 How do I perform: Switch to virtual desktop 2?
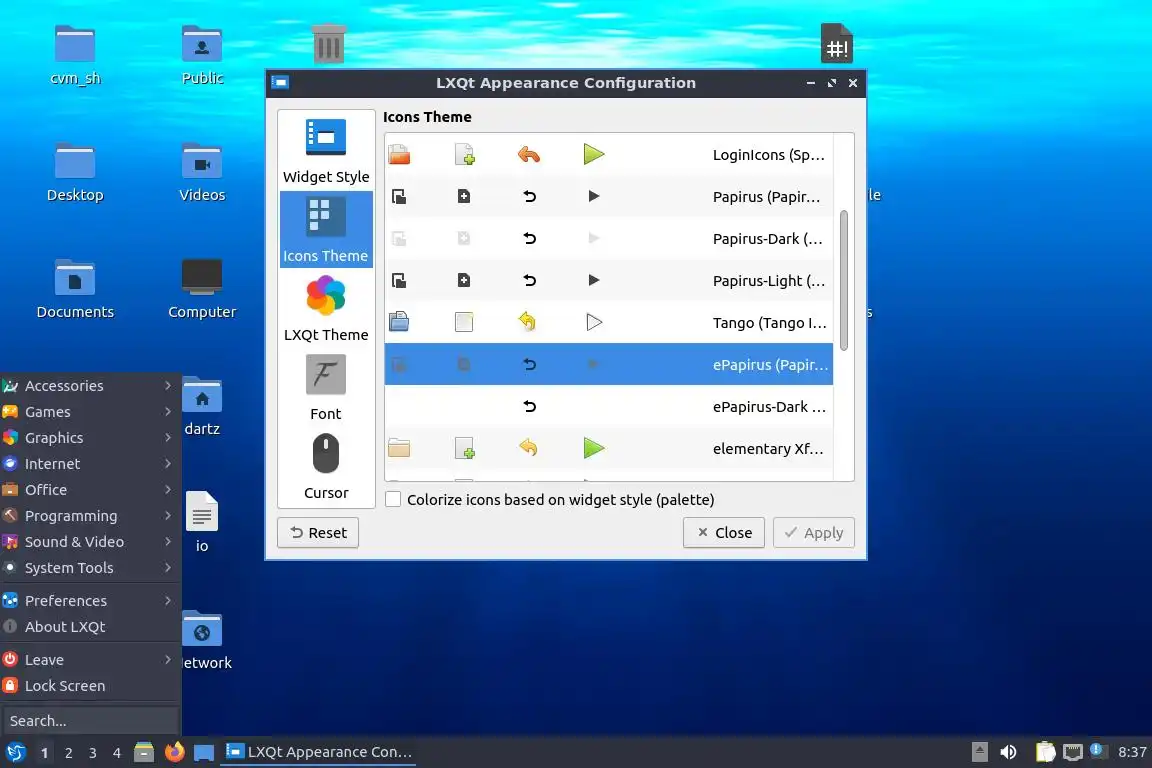pos(68,753)
